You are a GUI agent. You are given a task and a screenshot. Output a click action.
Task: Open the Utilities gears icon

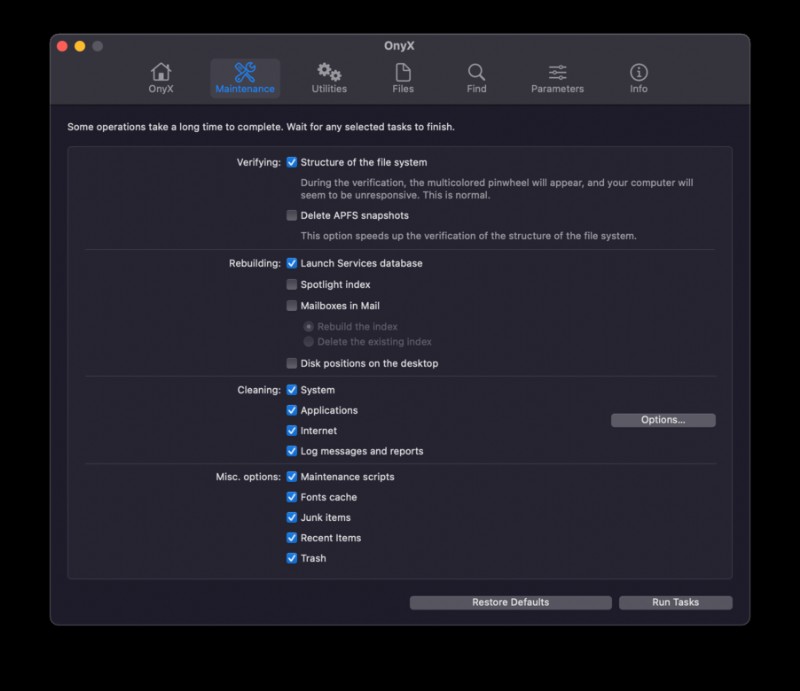pos(329,78)
